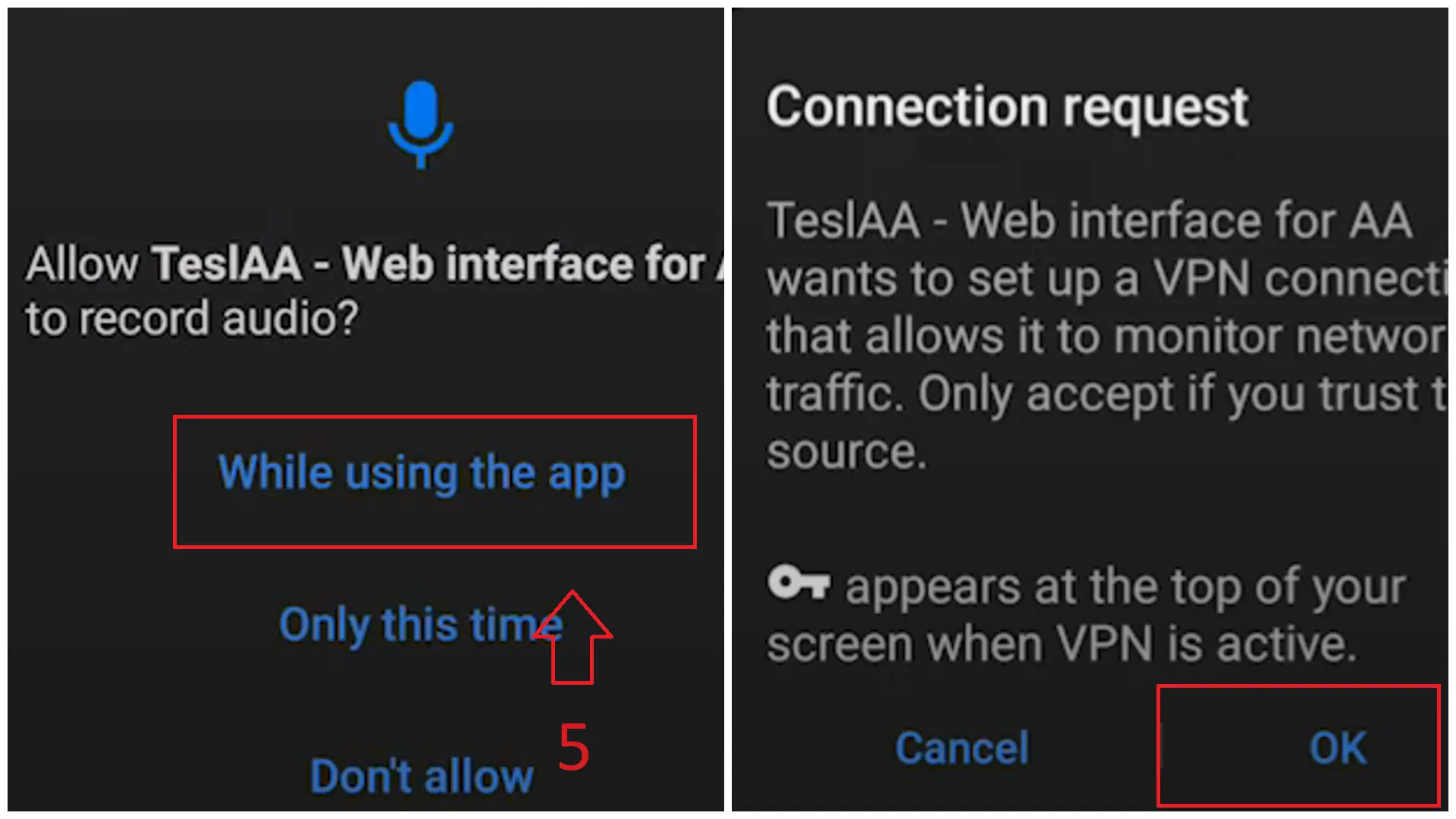1456x819 pixels.
Task: Click 'that allows it to monitor' line
Action: 1106,336
